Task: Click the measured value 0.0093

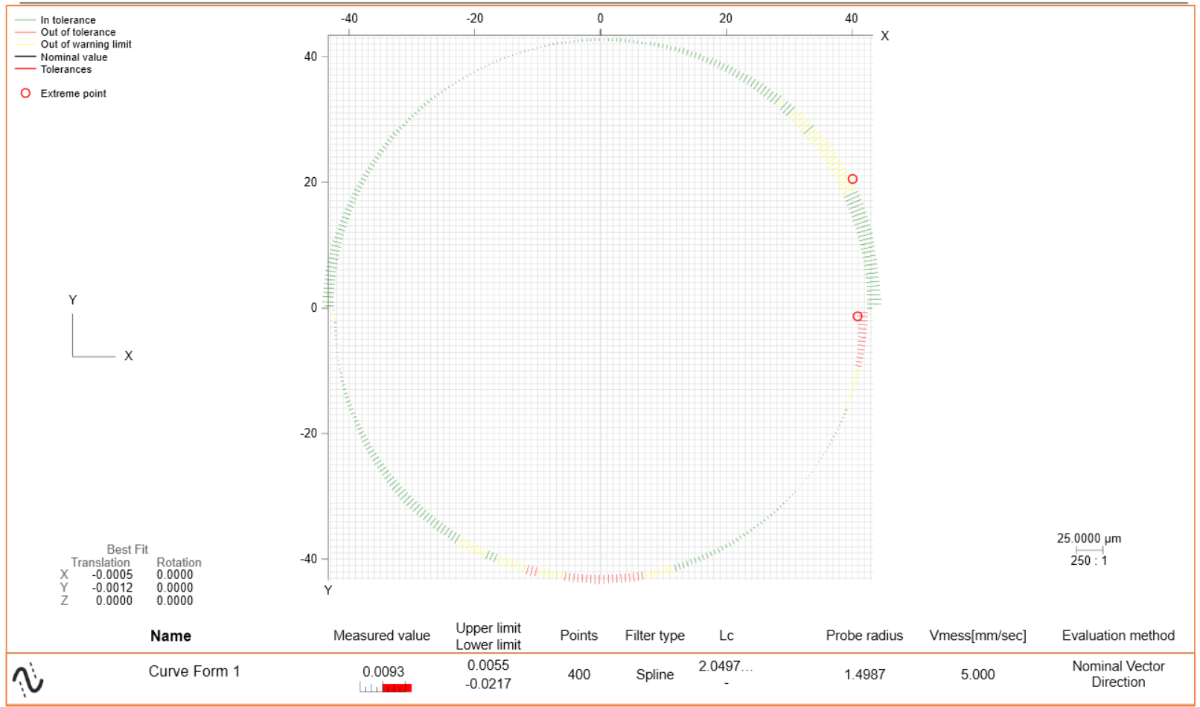Action: coord(382,672)
